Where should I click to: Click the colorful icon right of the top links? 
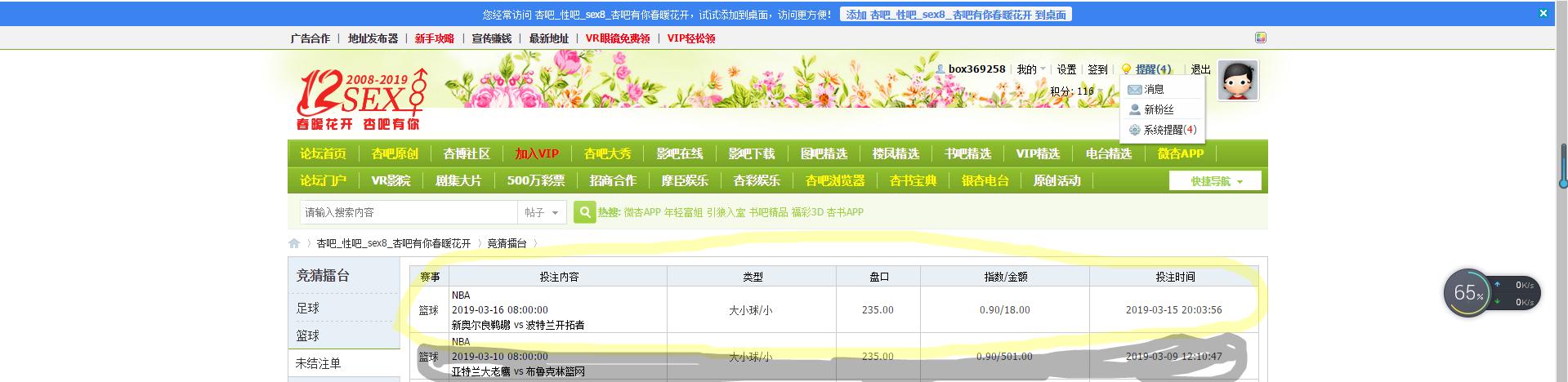point(1261,38)
